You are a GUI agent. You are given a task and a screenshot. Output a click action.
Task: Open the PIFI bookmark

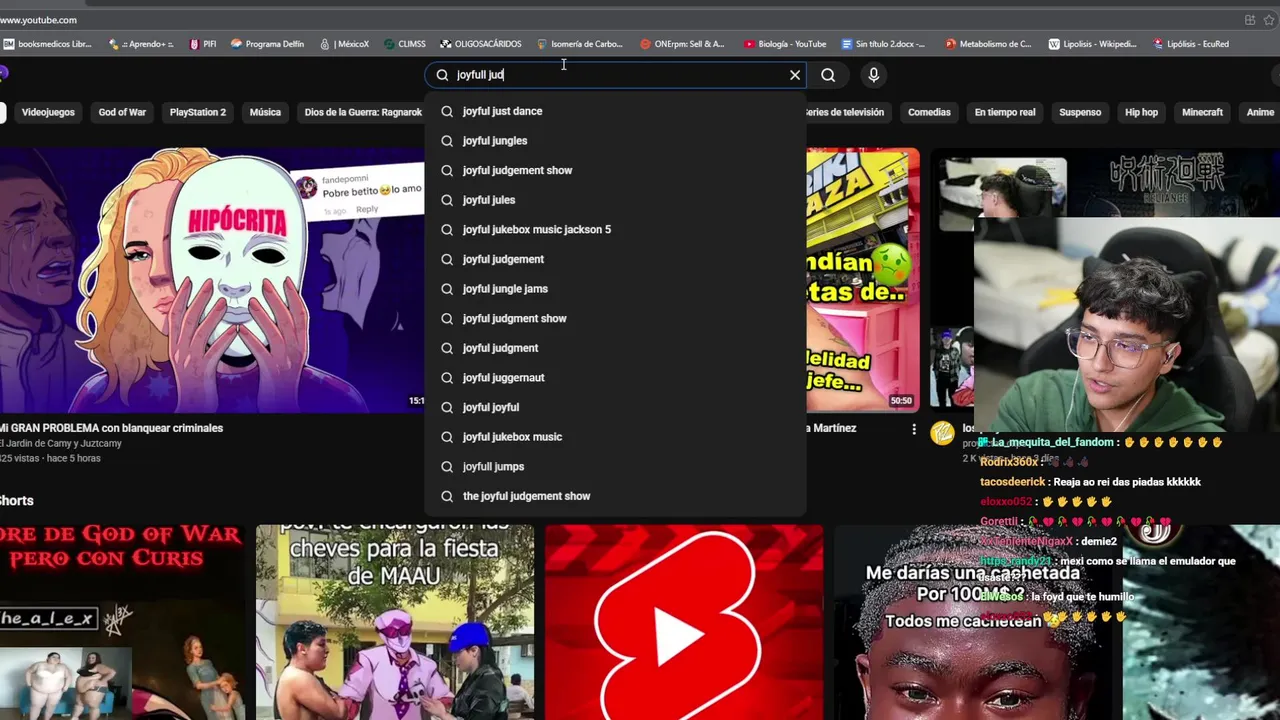click(x=203, y=44)
